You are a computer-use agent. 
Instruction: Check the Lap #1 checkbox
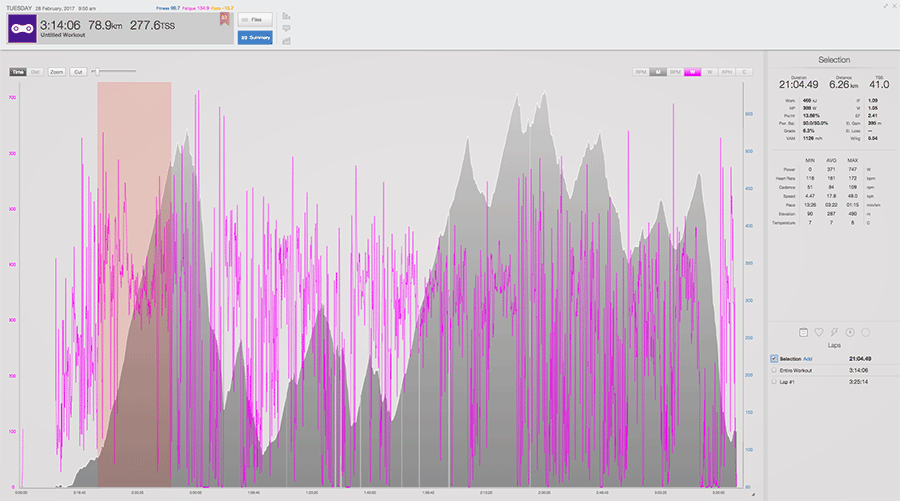774,382
